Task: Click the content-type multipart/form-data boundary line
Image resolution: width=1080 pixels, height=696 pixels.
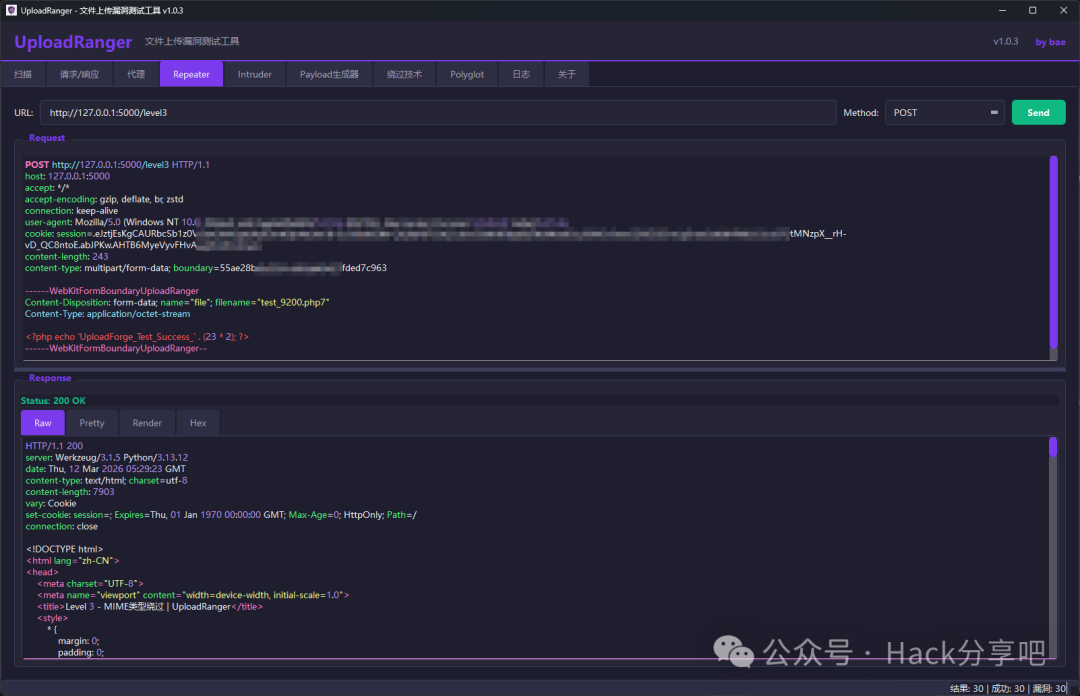Action: tap(206, 268)
